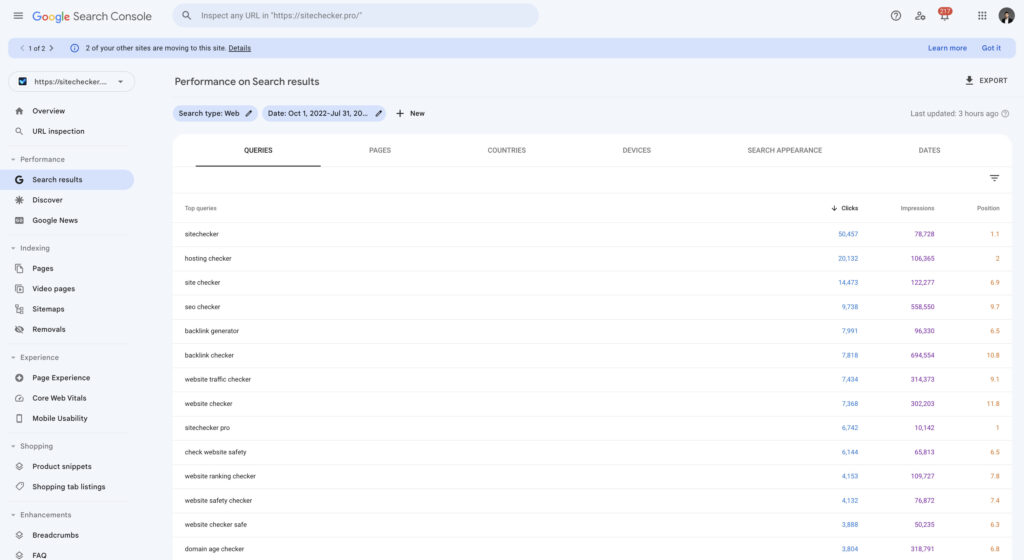Sort table by Clicks column
Viewport: 1024px width, 560px height.
pyautogui.click(x=844, y=208)
